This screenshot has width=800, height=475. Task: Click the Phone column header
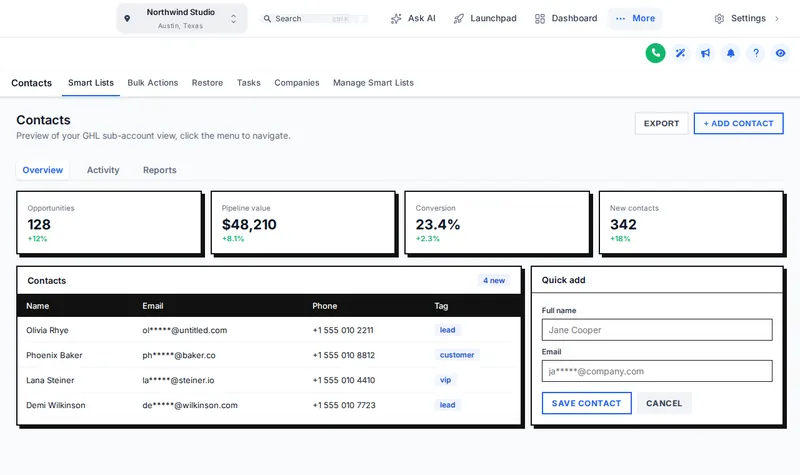(324, 306)
